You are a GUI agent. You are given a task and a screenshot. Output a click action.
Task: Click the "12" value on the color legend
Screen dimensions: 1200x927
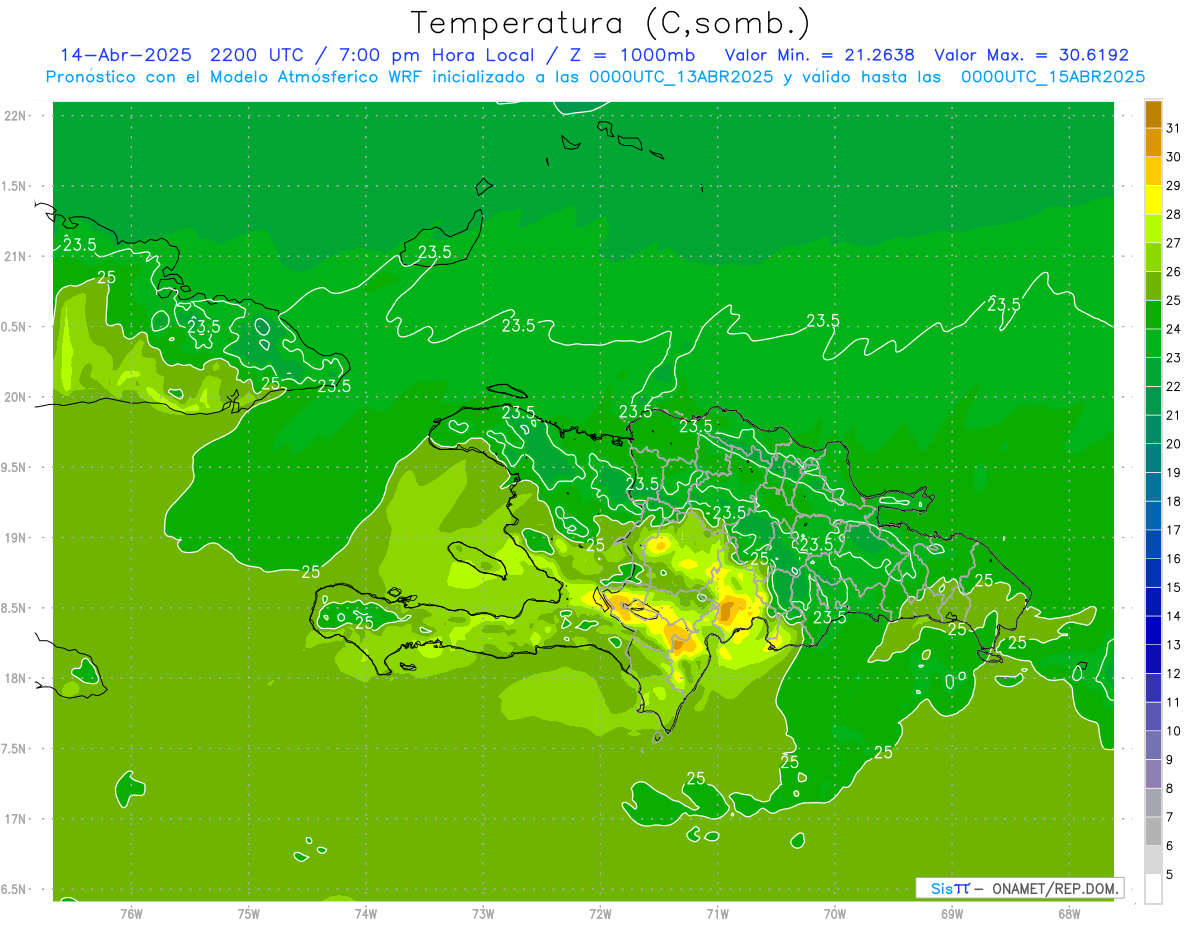[x=1173, y=674]
